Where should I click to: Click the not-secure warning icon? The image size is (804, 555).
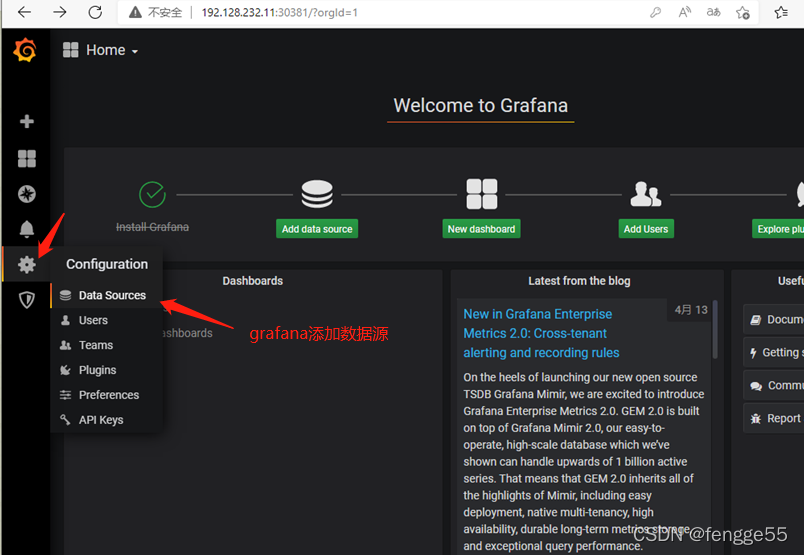[135, 12]
